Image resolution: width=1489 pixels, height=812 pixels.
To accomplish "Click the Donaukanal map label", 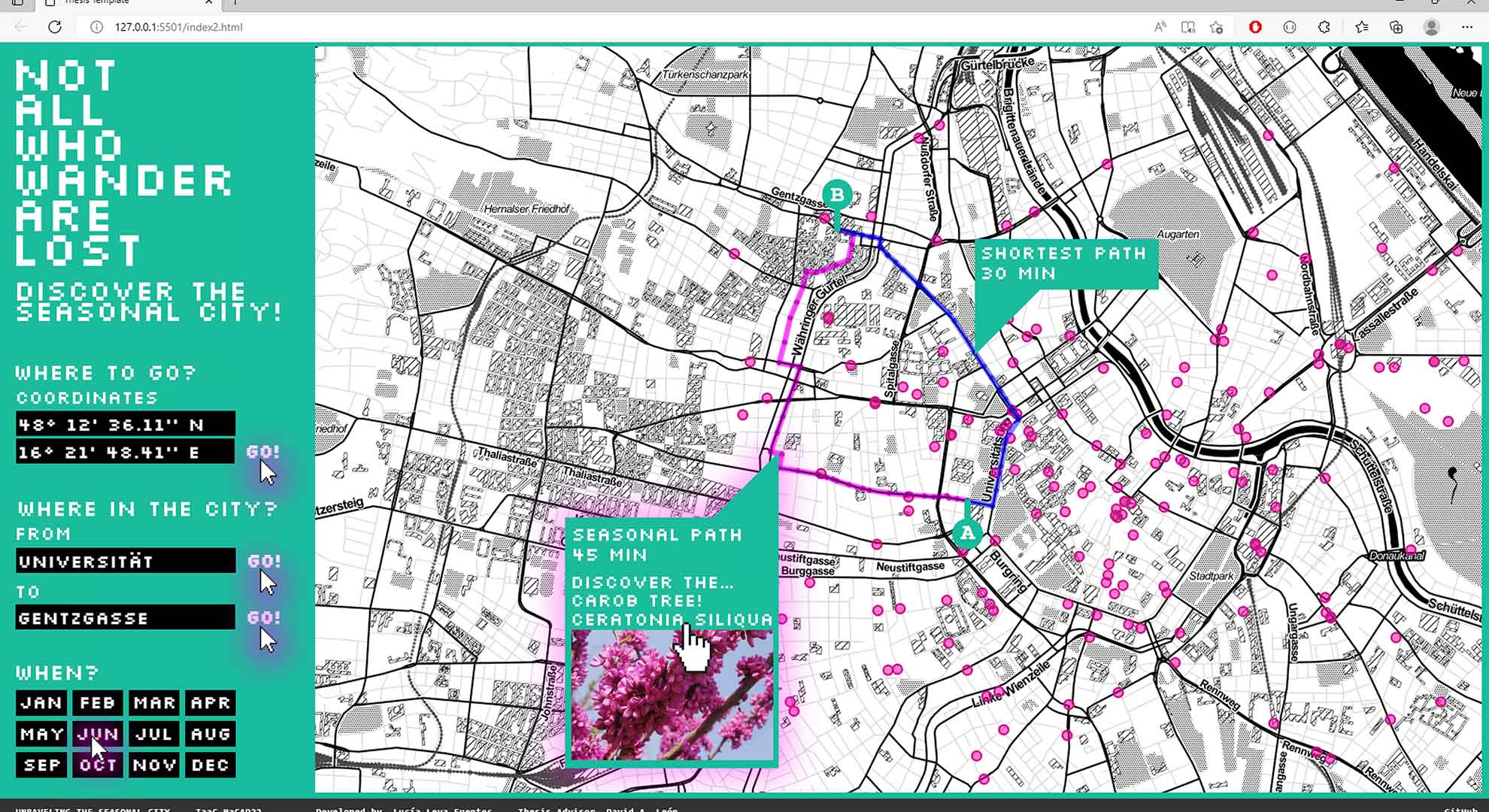I will tap(1397, 556).
